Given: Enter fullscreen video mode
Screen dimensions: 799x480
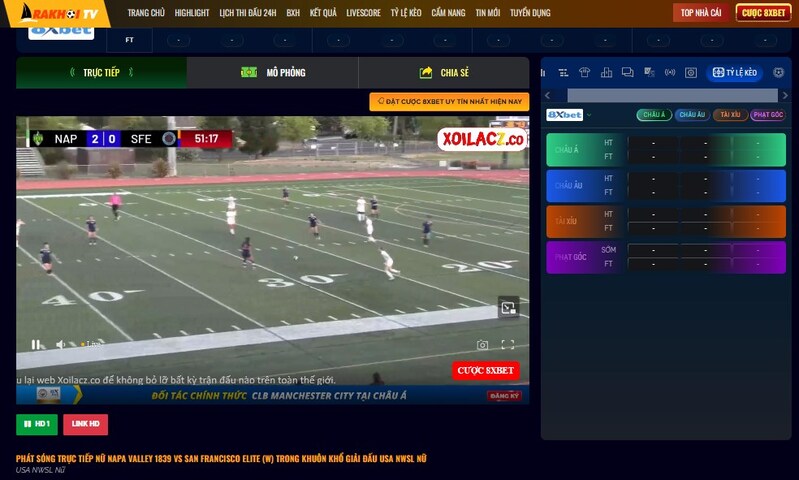Looking at the screenshot, I should (508, 344).
